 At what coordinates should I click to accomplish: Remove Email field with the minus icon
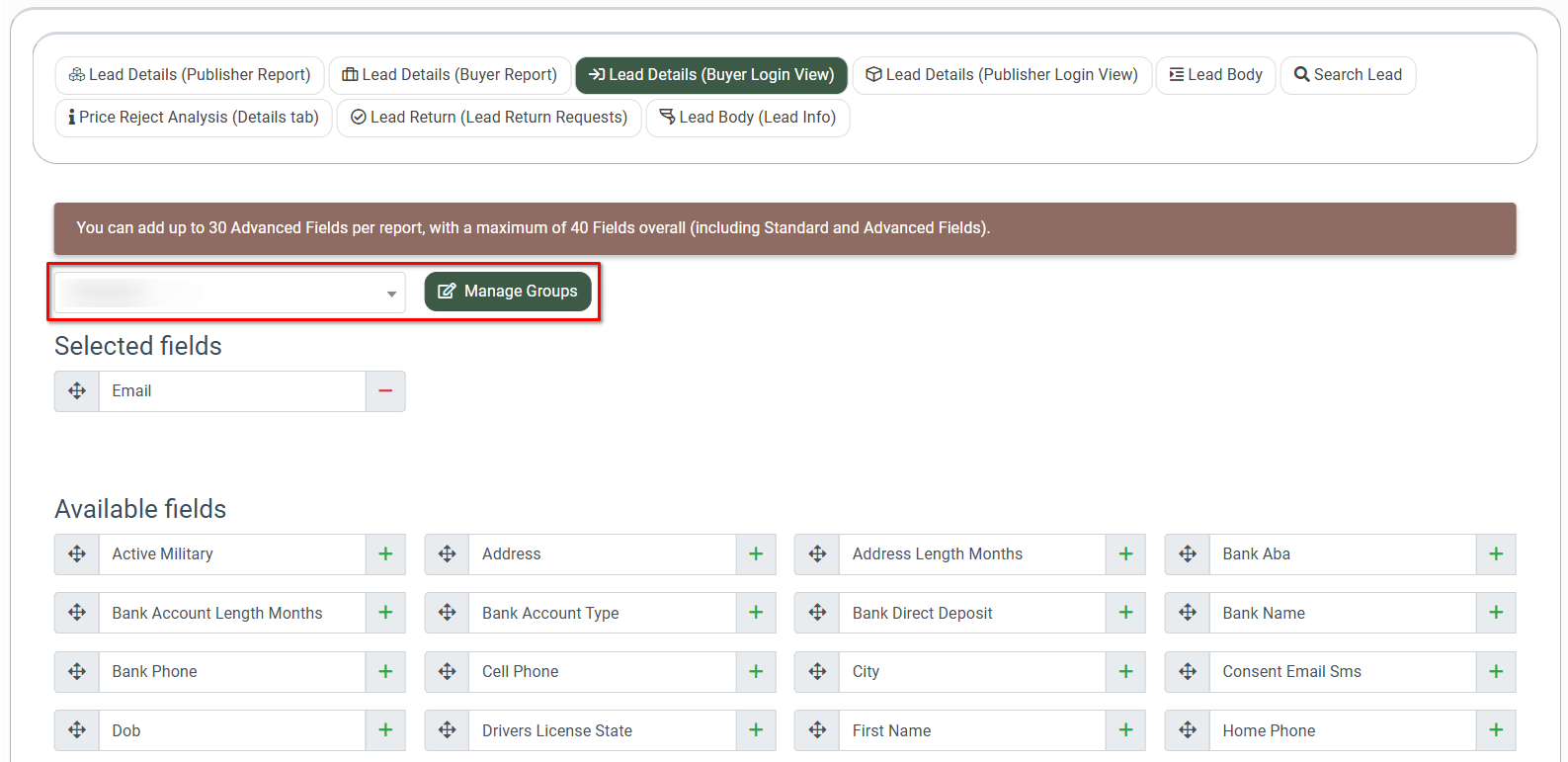tap(385, 391)
